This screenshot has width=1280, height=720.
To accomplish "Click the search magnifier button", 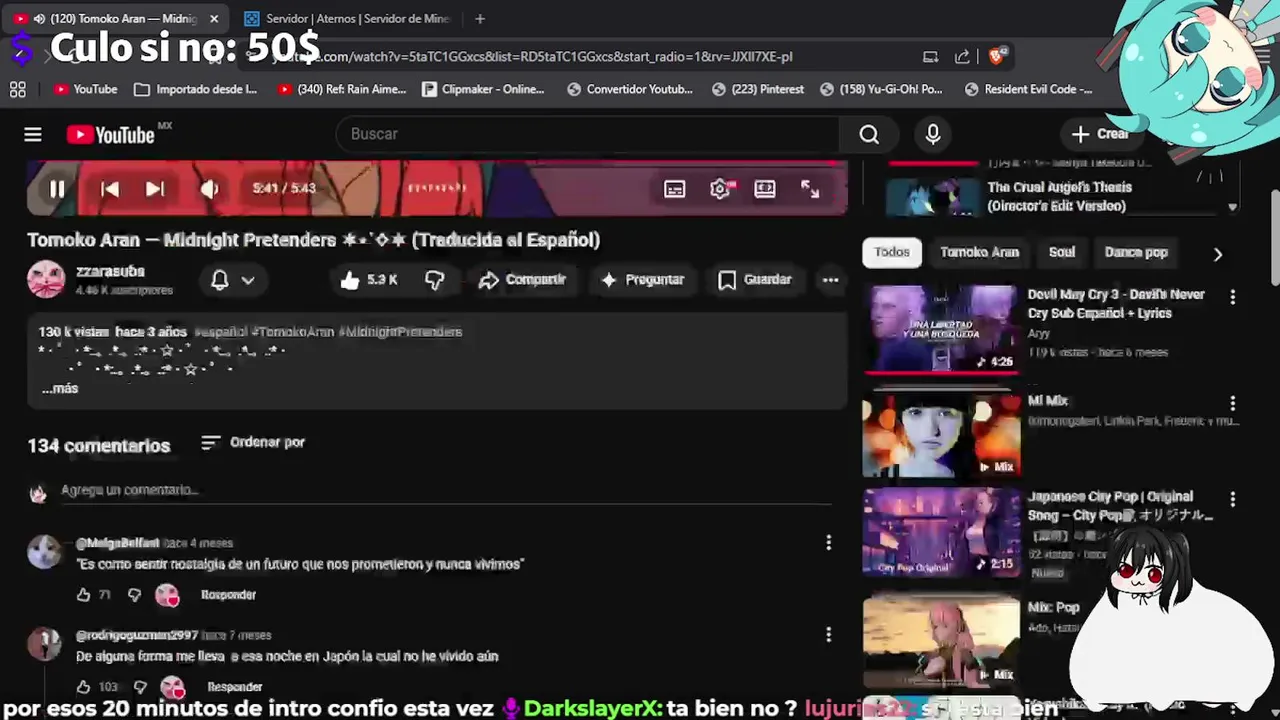I will (x=869, y=134).
